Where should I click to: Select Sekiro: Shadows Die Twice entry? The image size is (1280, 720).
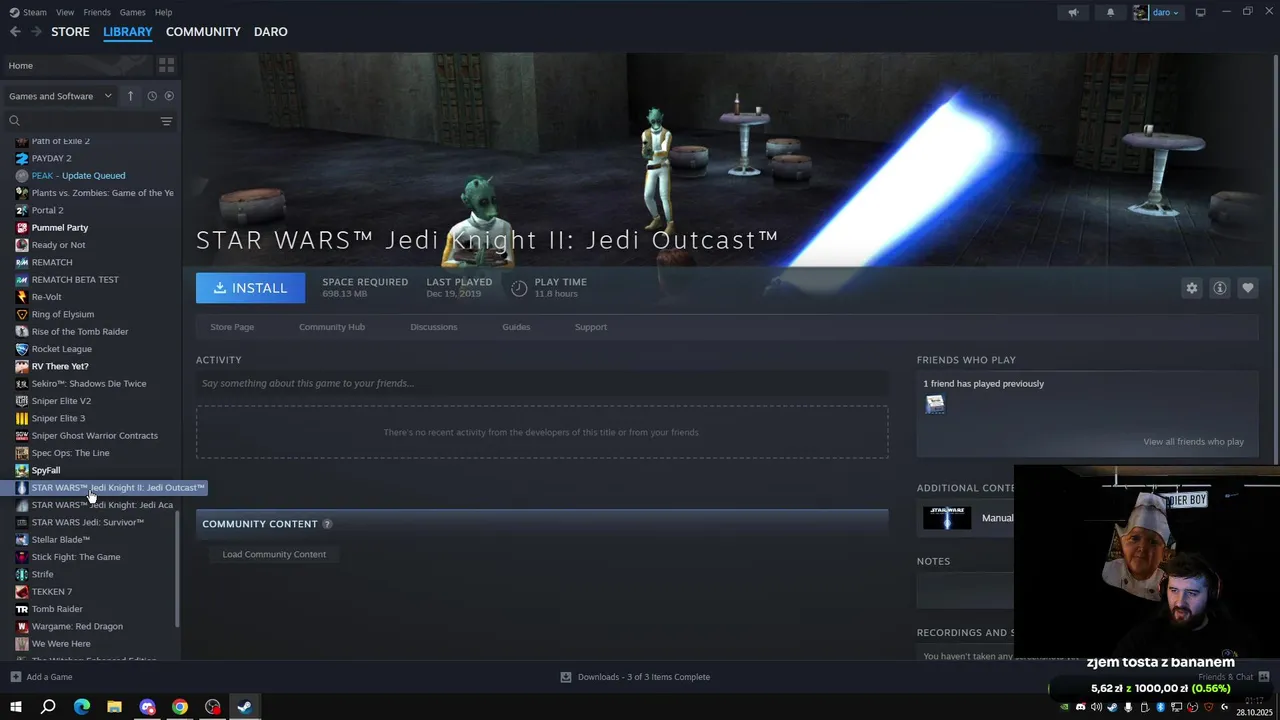pyautogui.click(x=90, y=384)
